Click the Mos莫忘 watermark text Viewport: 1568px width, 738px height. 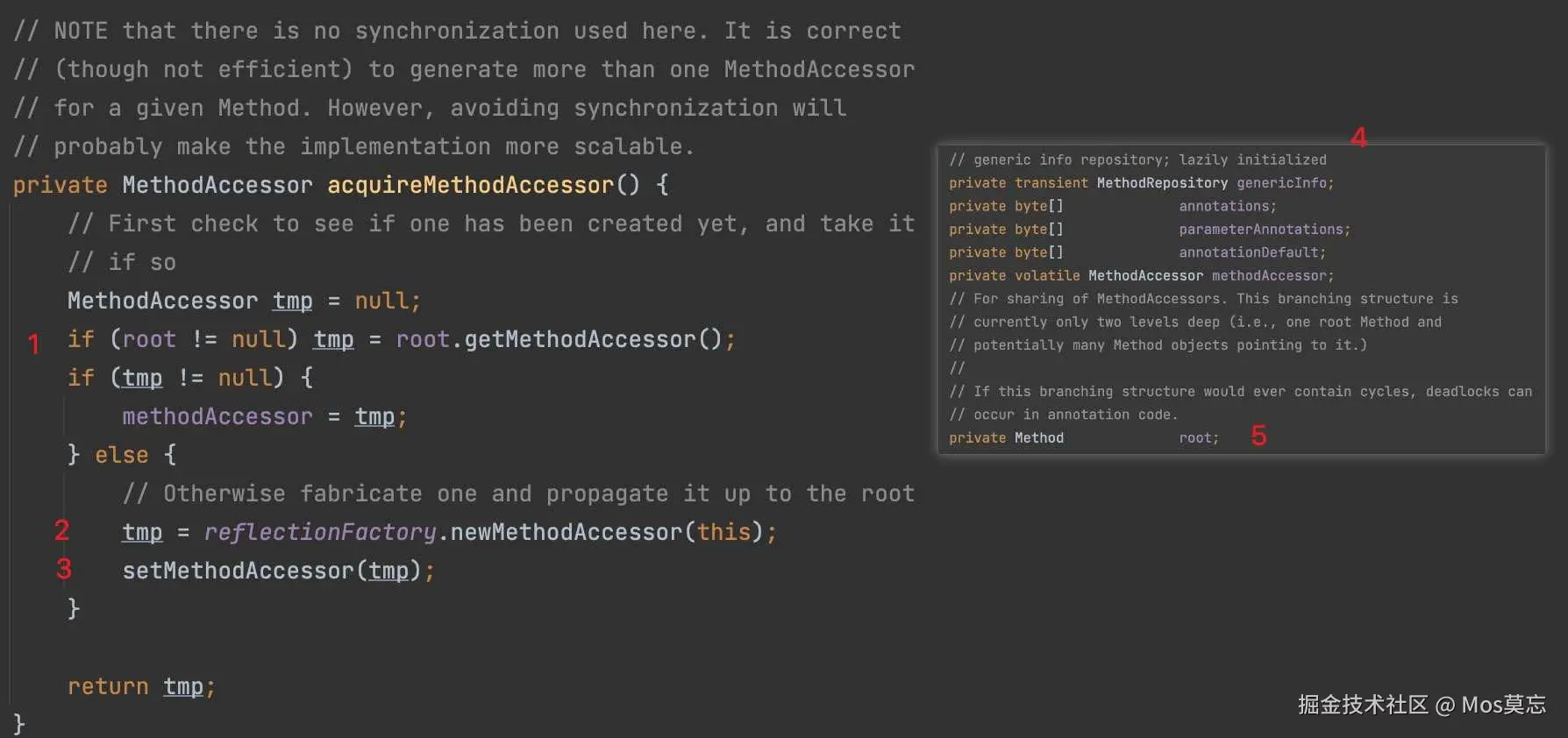(x=1503, y=705)
